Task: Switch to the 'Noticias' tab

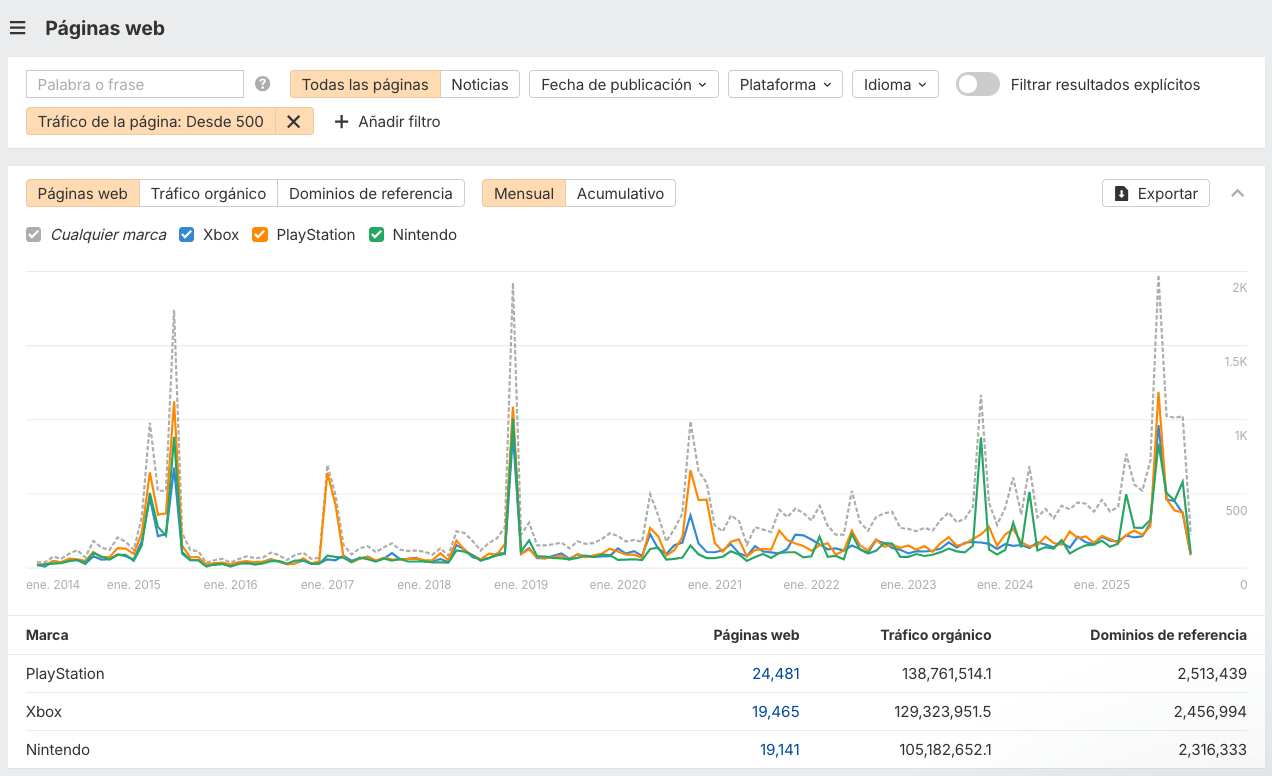Action: point(479,84)
